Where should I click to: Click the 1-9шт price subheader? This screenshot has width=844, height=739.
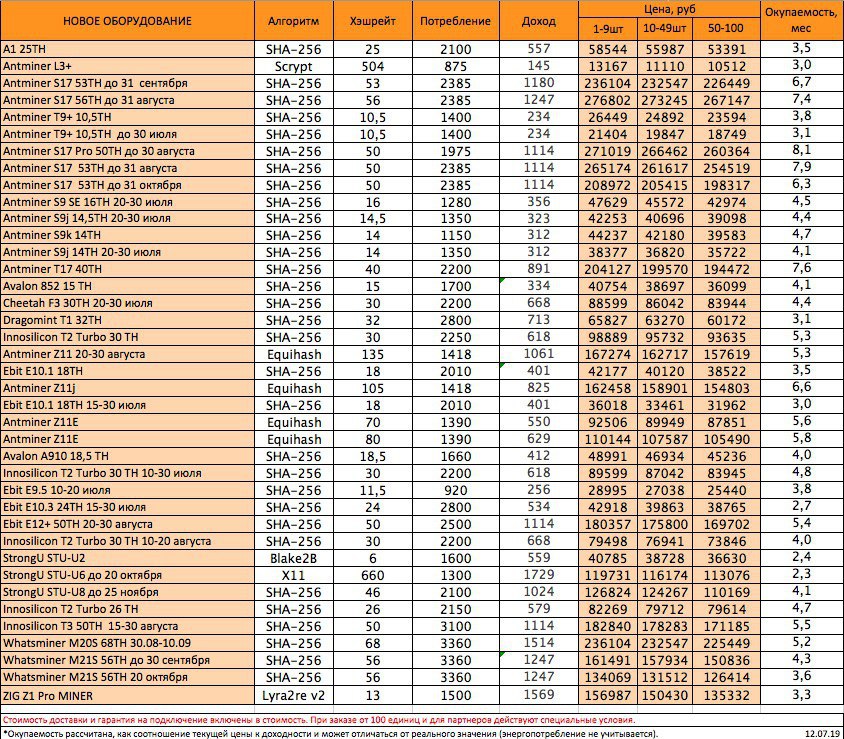[x=608, y=29]
